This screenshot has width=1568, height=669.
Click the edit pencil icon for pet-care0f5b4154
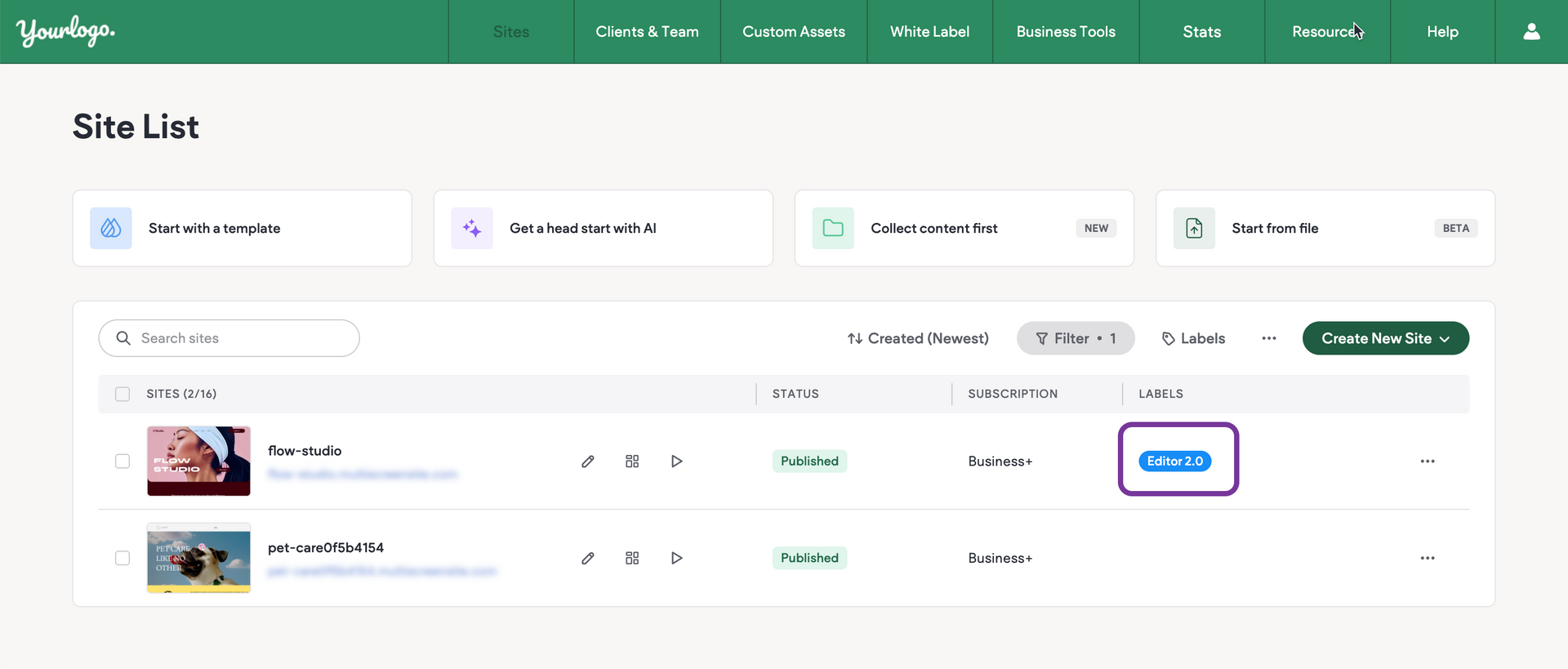(x=588, y=558)
